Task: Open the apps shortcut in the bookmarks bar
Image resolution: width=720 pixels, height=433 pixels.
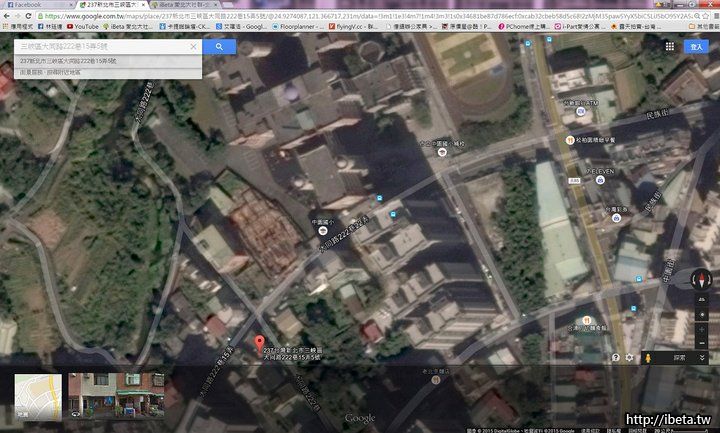Action: (18, 27)
